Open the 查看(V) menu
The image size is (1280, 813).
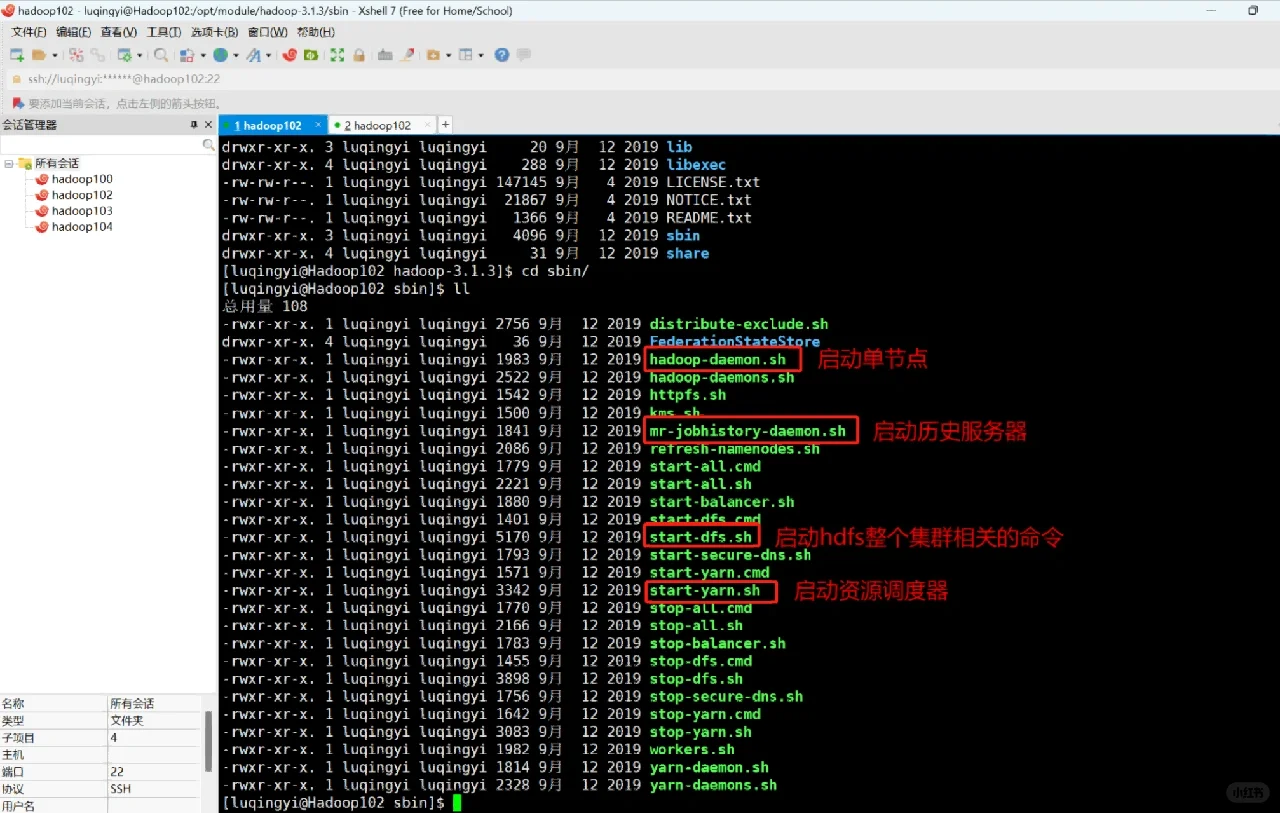pos(119,32)
